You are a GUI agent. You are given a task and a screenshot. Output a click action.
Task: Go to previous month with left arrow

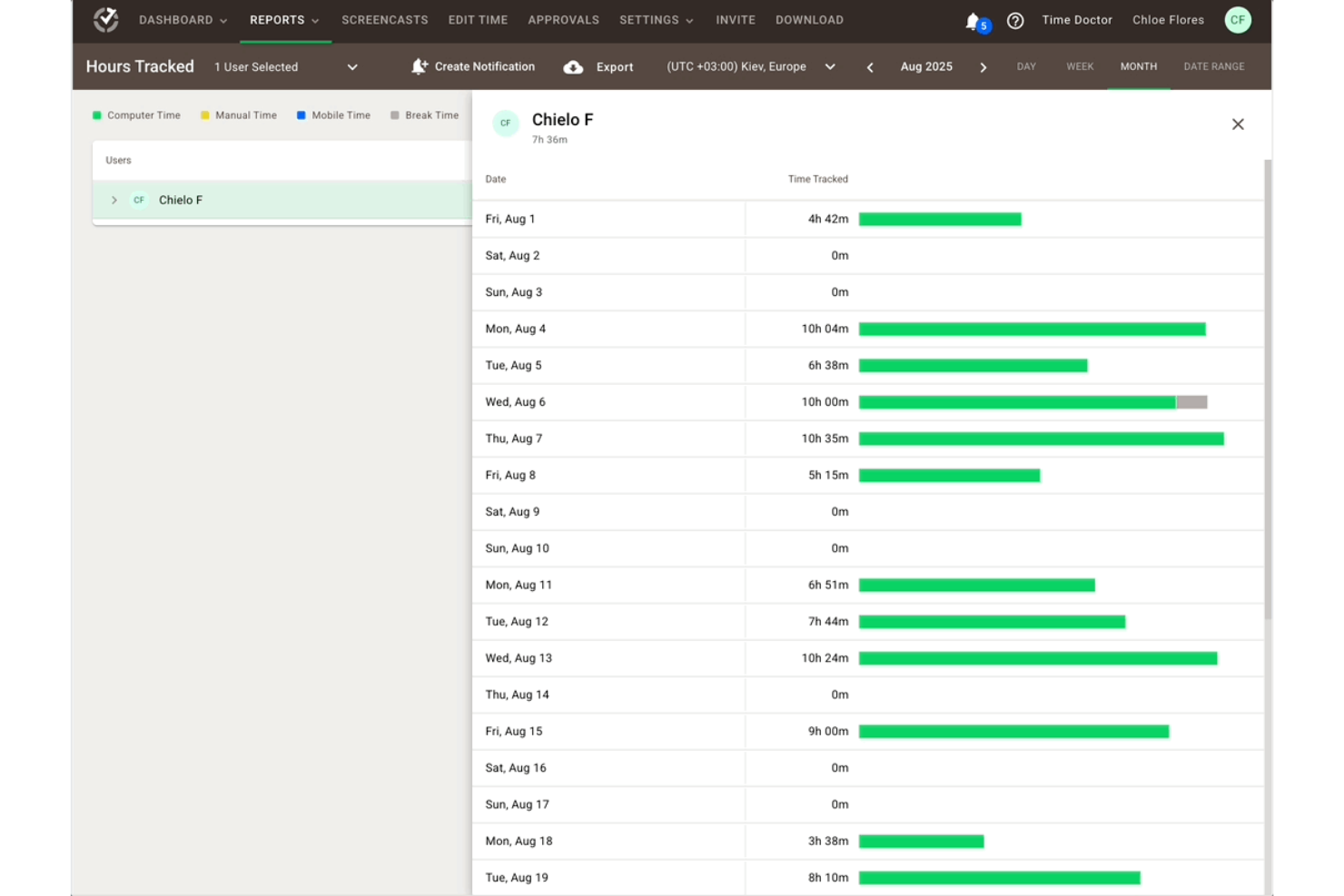pyautogui.click(x=870, y=66)
